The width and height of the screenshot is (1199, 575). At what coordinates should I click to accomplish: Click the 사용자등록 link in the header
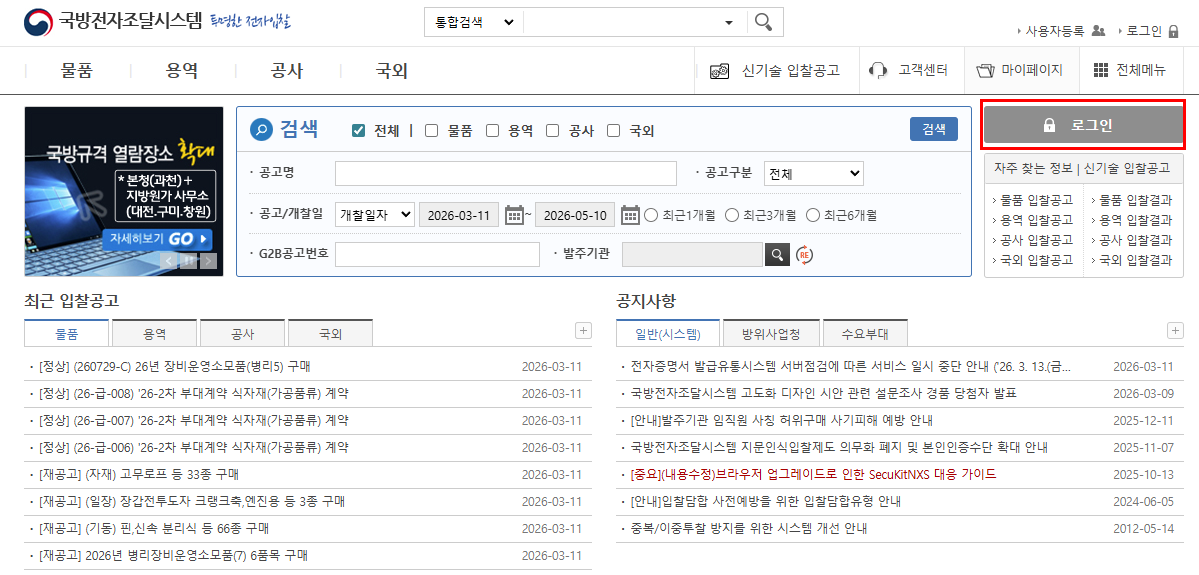pos(1054,31)
